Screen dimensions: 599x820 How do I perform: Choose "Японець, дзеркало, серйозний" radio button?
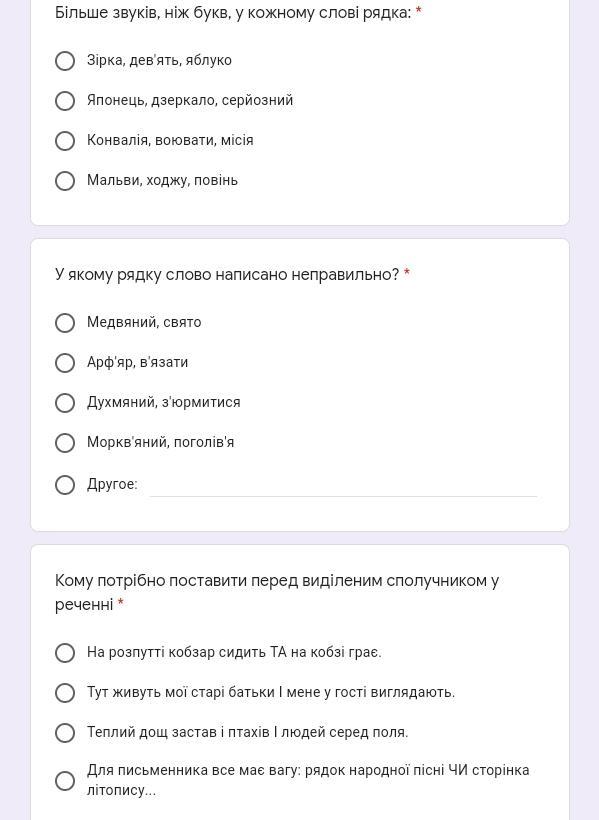coord(65,101)
